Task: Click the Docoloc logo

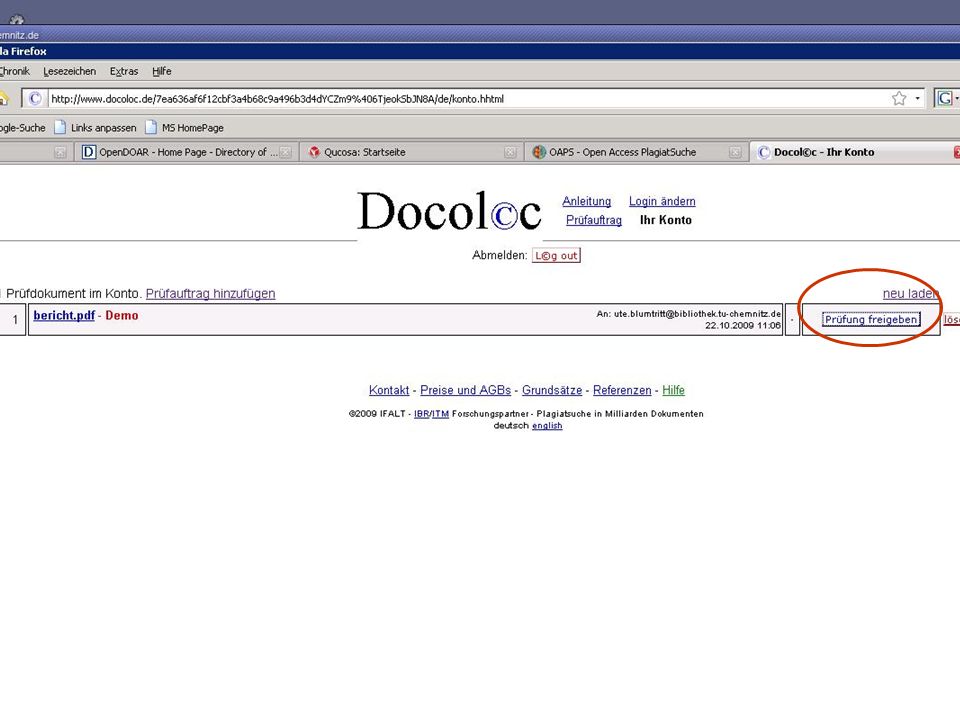Action: (449, 211)
